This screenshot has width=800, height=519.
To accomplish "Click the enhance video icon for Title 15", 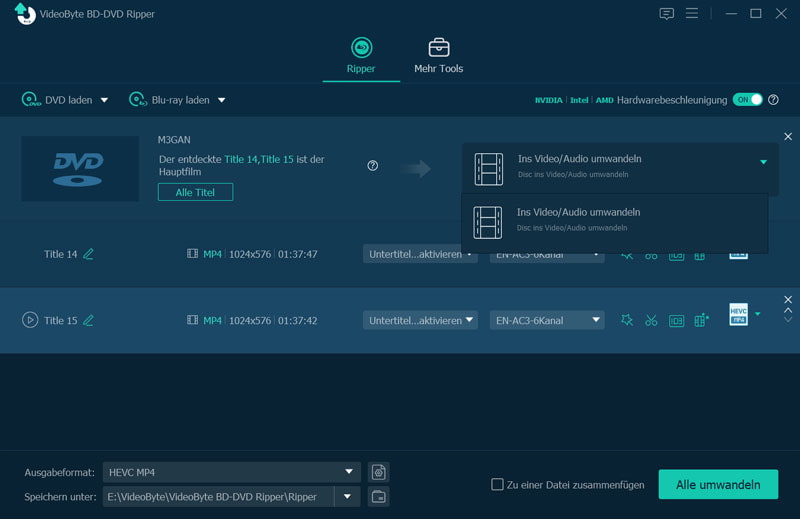I will click(702, 320).
